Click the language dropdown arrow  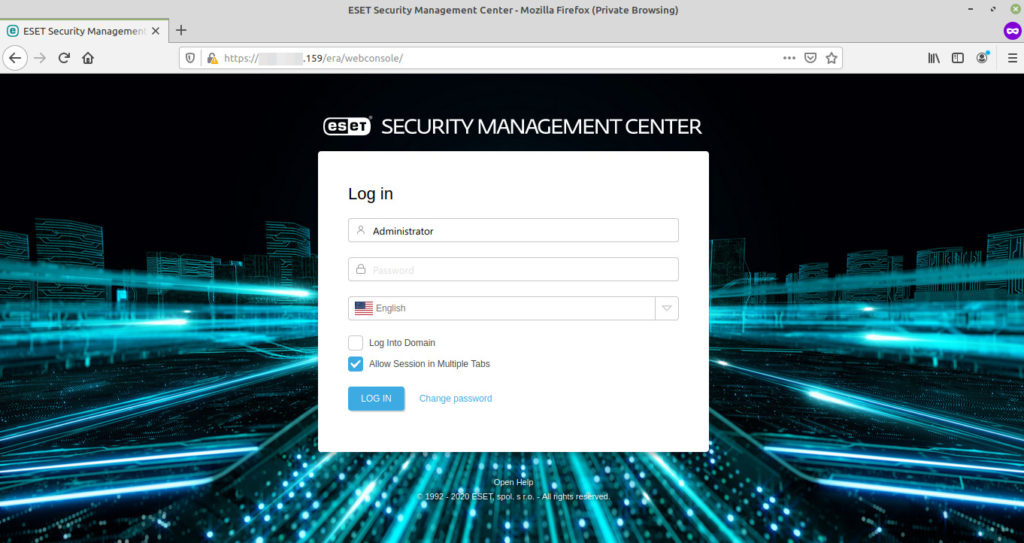(667, 308)
